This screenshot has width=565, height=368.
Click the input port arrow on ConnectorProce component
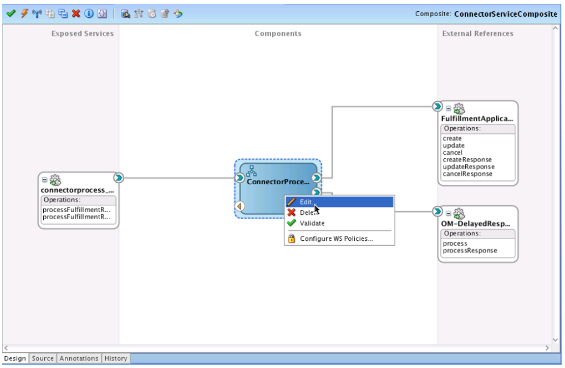click(x=239, y=178)
